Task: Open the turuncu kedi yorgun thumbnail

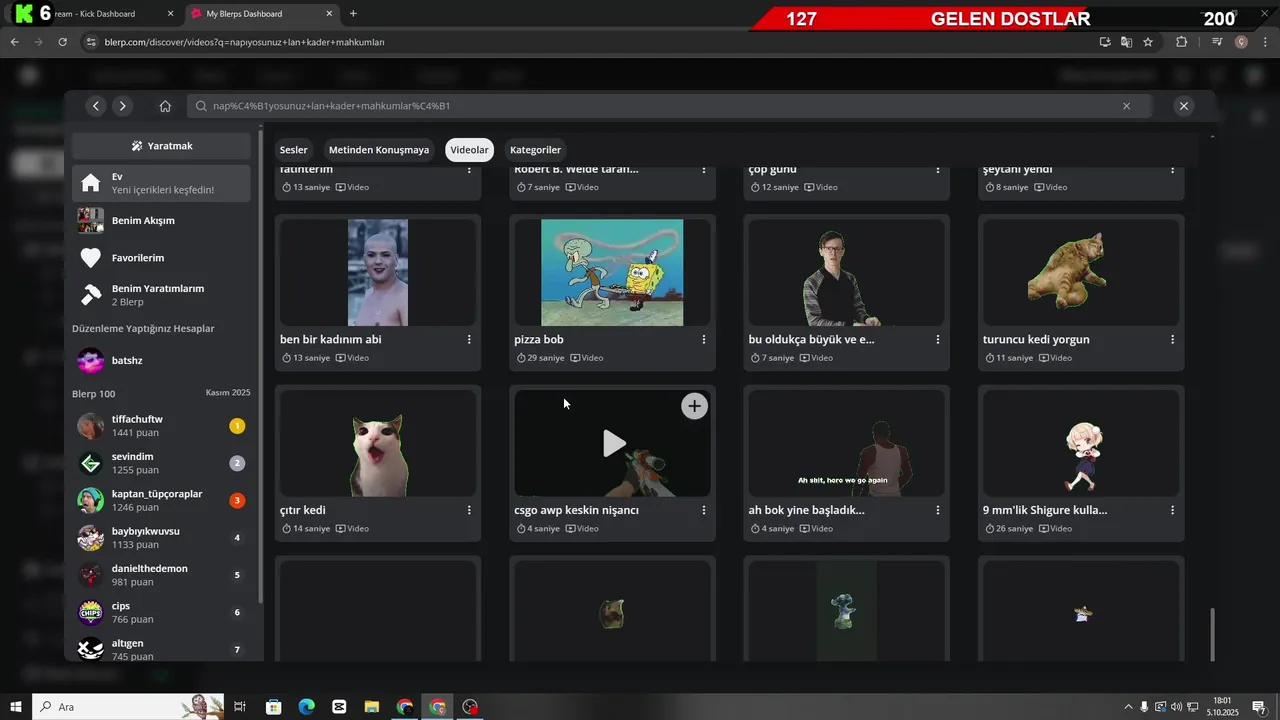Action: click(x=1081, y=273)
